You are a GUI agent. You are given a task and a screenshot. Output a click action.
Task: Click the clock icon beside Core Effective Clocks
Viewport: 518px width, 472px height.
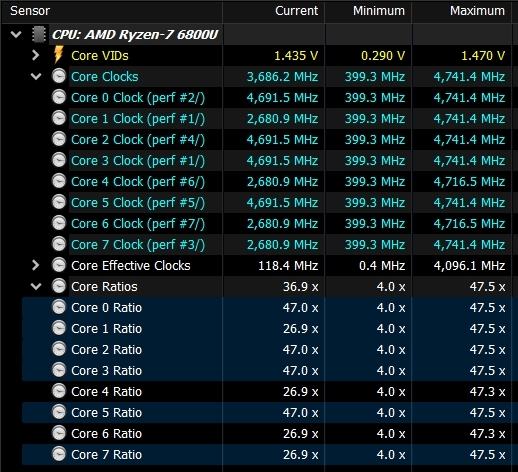59,265
